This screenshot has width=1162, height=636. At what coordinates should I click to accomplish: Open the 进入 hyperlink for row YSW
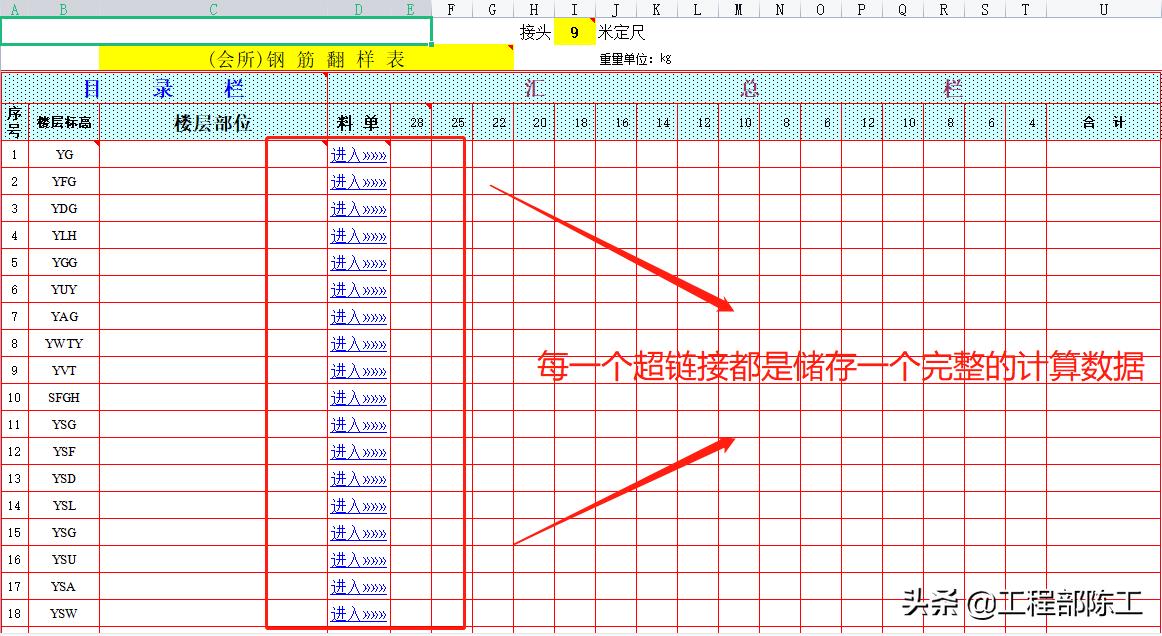(358, 614)
